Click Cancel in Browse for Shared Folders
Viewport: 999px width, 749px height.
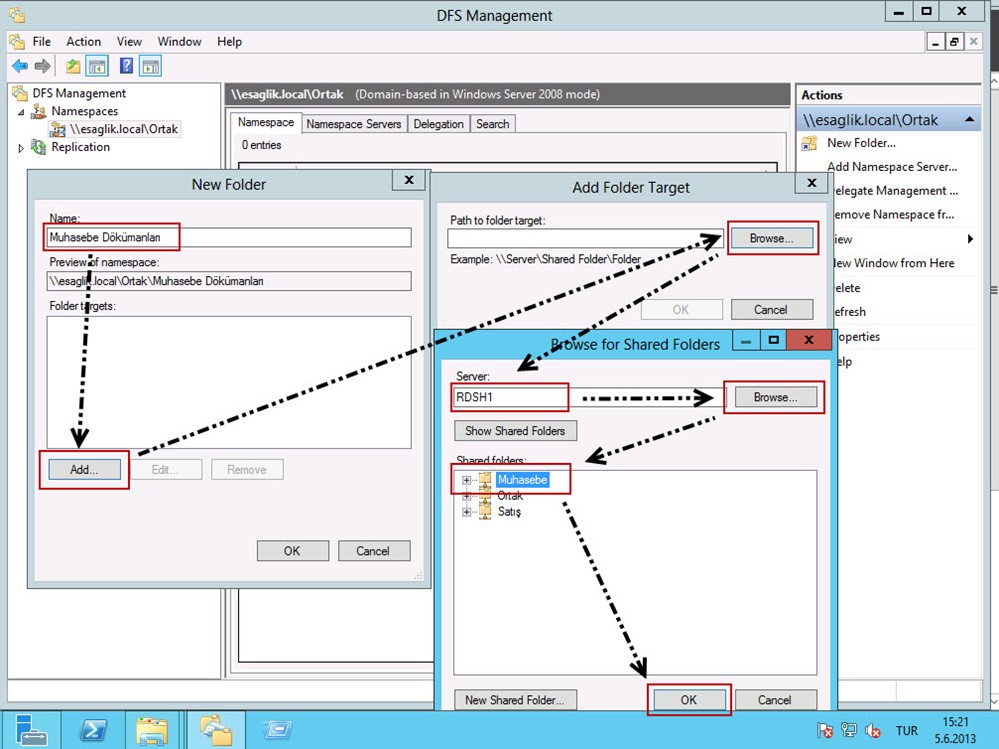click(x=775, y=700)
